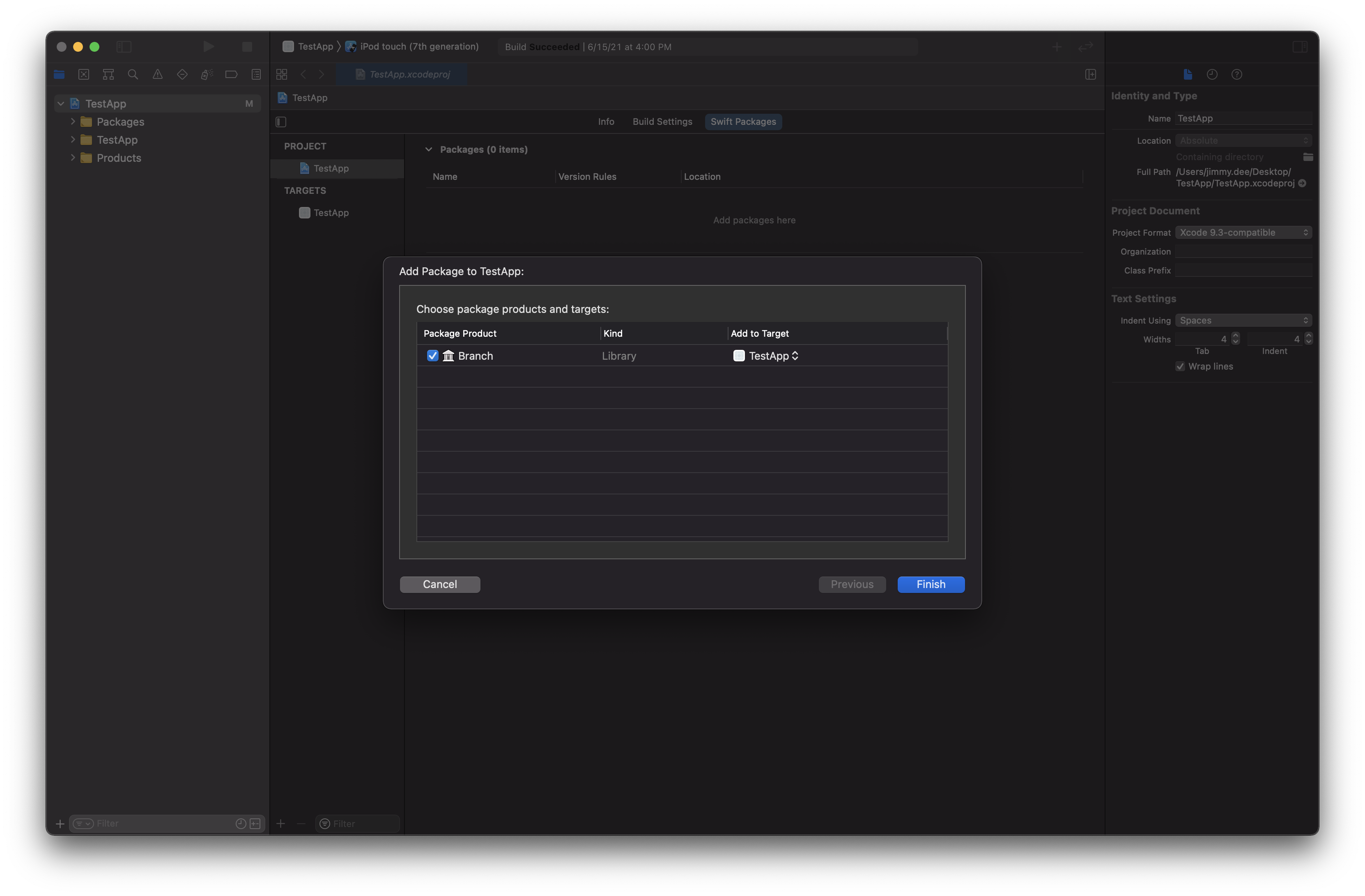Click the TestApp scheme selector
The height and width of the screenshot is (896, 1365).
pyautogui.click(x=308, y=47)
